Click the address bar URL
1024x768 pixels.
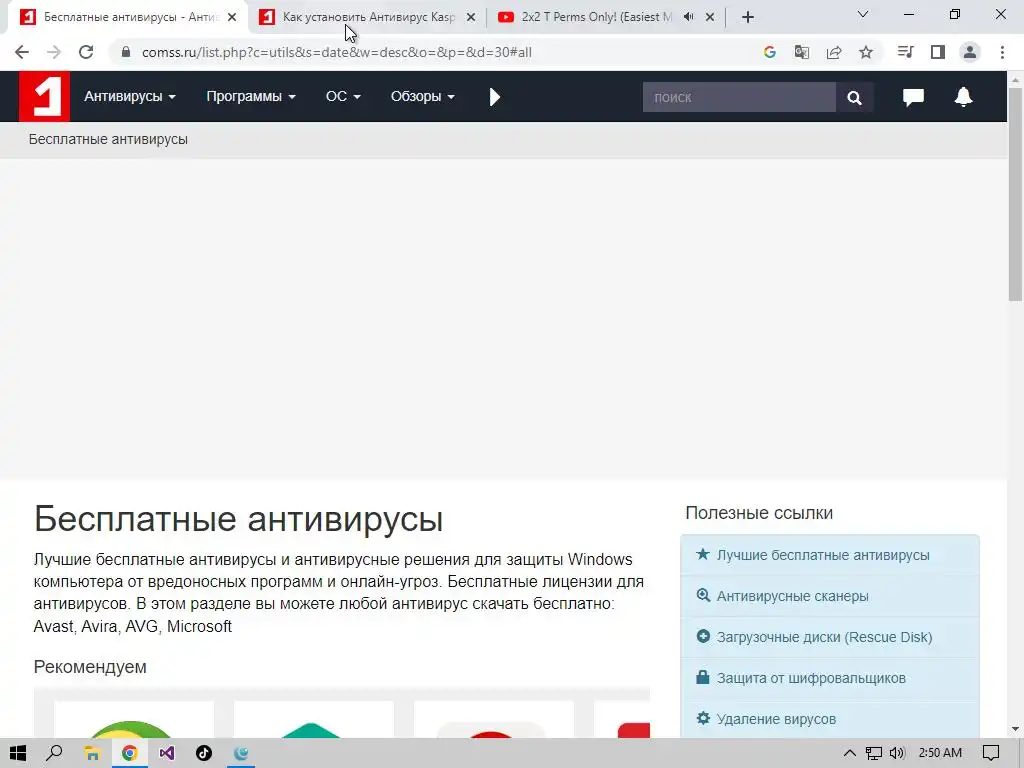pyautogui.click(x=336, y=52)
